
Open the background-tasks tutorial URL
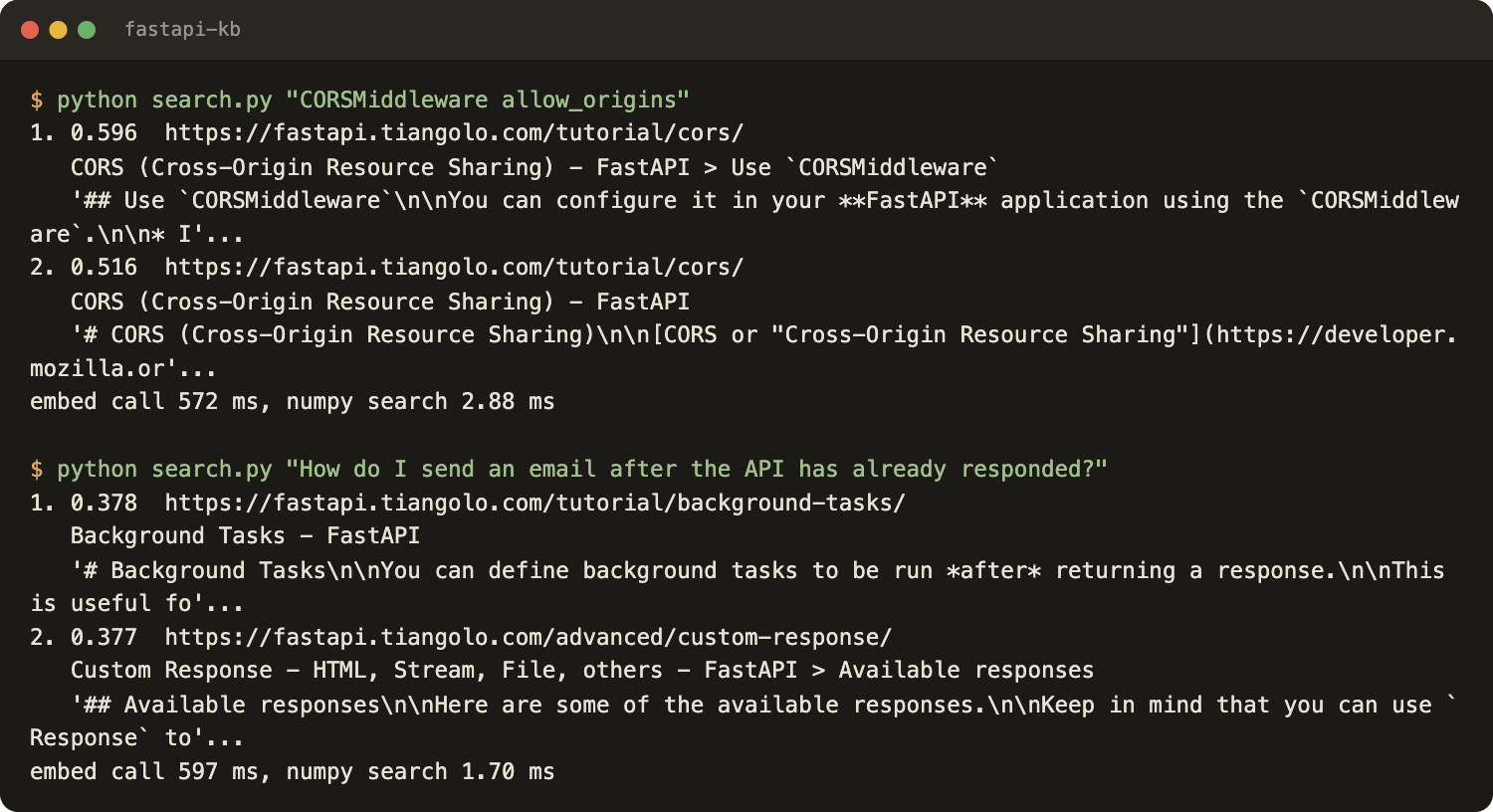[535, 504]
